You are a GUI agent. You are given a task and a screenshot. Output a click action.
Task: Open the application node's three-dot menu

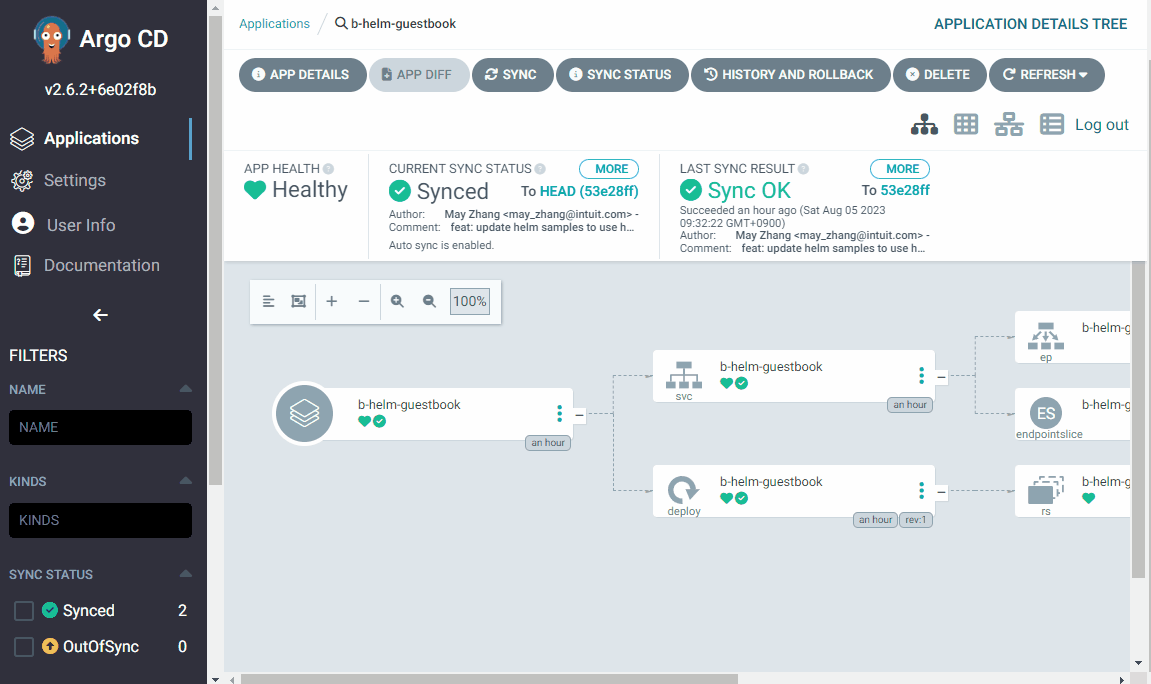[559, 414]
